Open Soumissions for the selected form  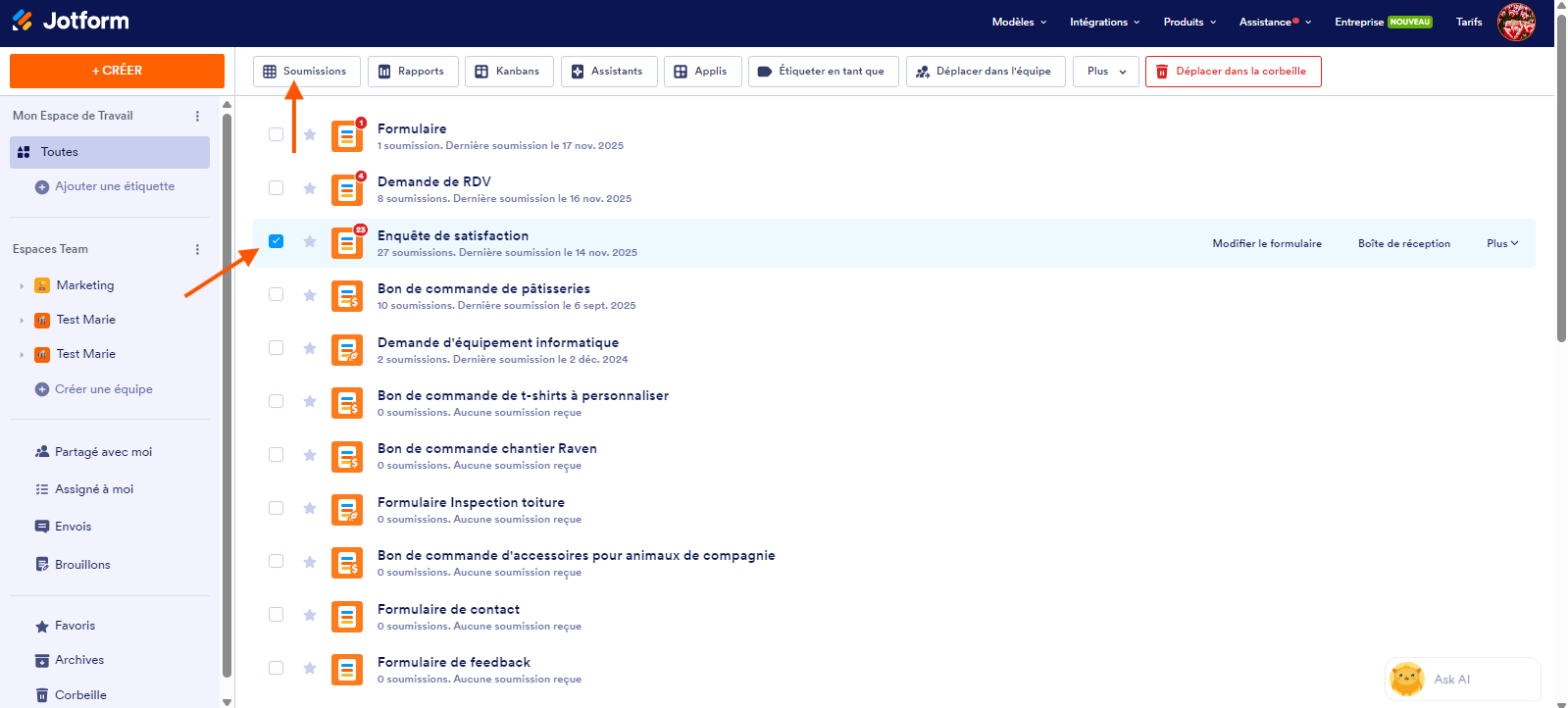tap(307, 72)
